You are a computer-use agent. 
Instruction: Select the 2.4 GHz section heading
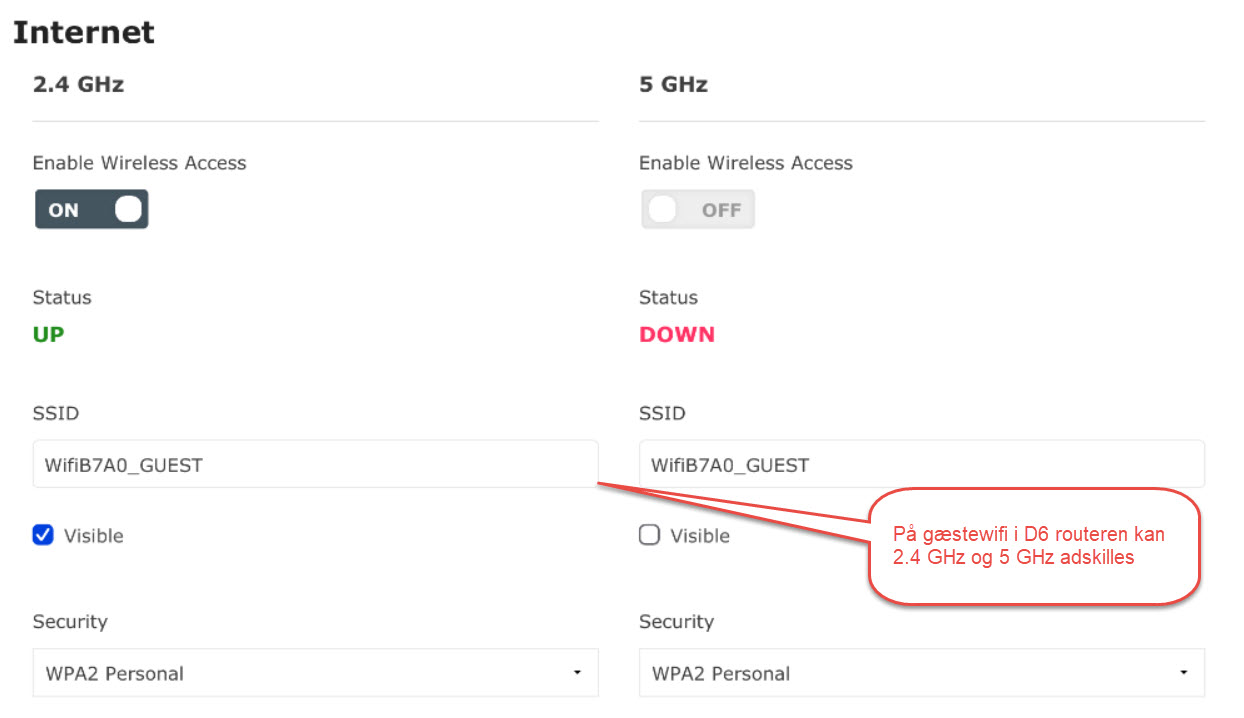coord(78,84)
